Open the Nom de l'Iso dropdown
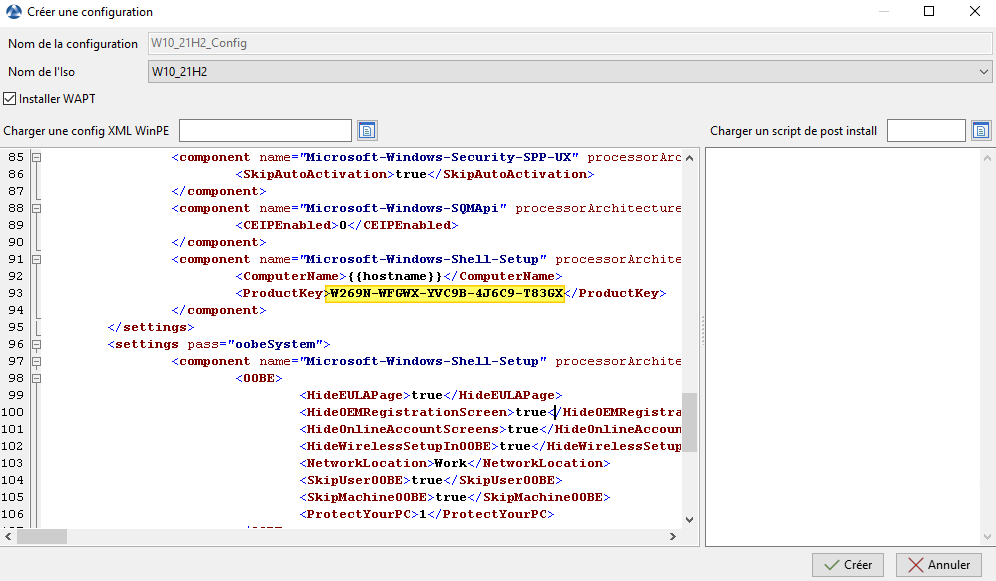Screen dimensions: 996x581 [983, 71]
